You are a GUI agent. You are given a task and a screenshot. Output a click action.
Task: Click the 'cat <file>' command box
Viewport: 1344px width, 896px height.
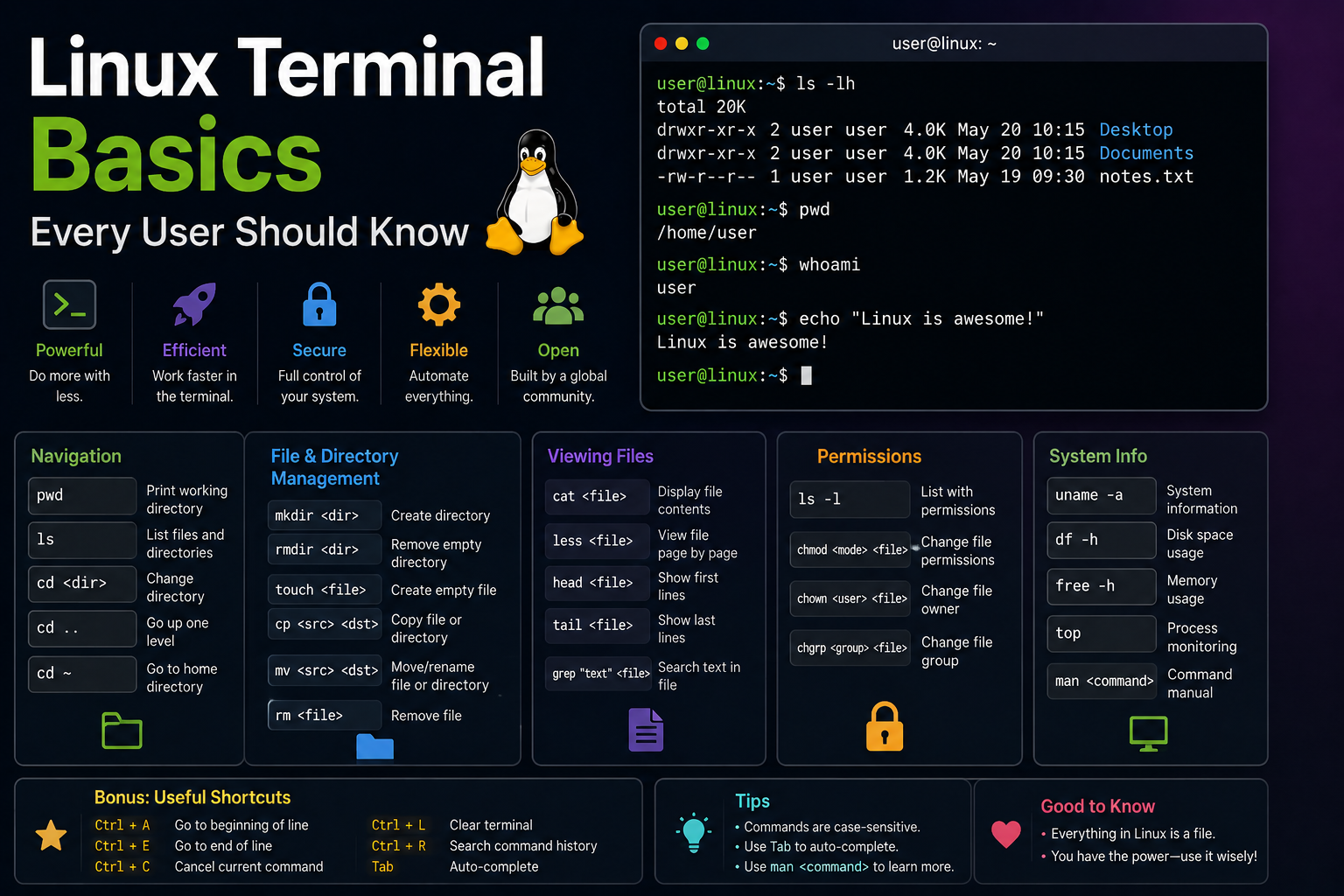pyautogui.click(x=597, y=496)
